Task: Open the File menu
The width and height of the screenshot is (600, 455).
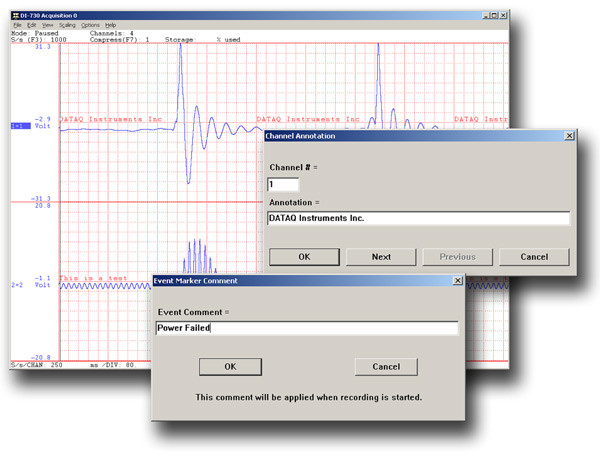Action: pyautogui.click(x=17, y=25)
